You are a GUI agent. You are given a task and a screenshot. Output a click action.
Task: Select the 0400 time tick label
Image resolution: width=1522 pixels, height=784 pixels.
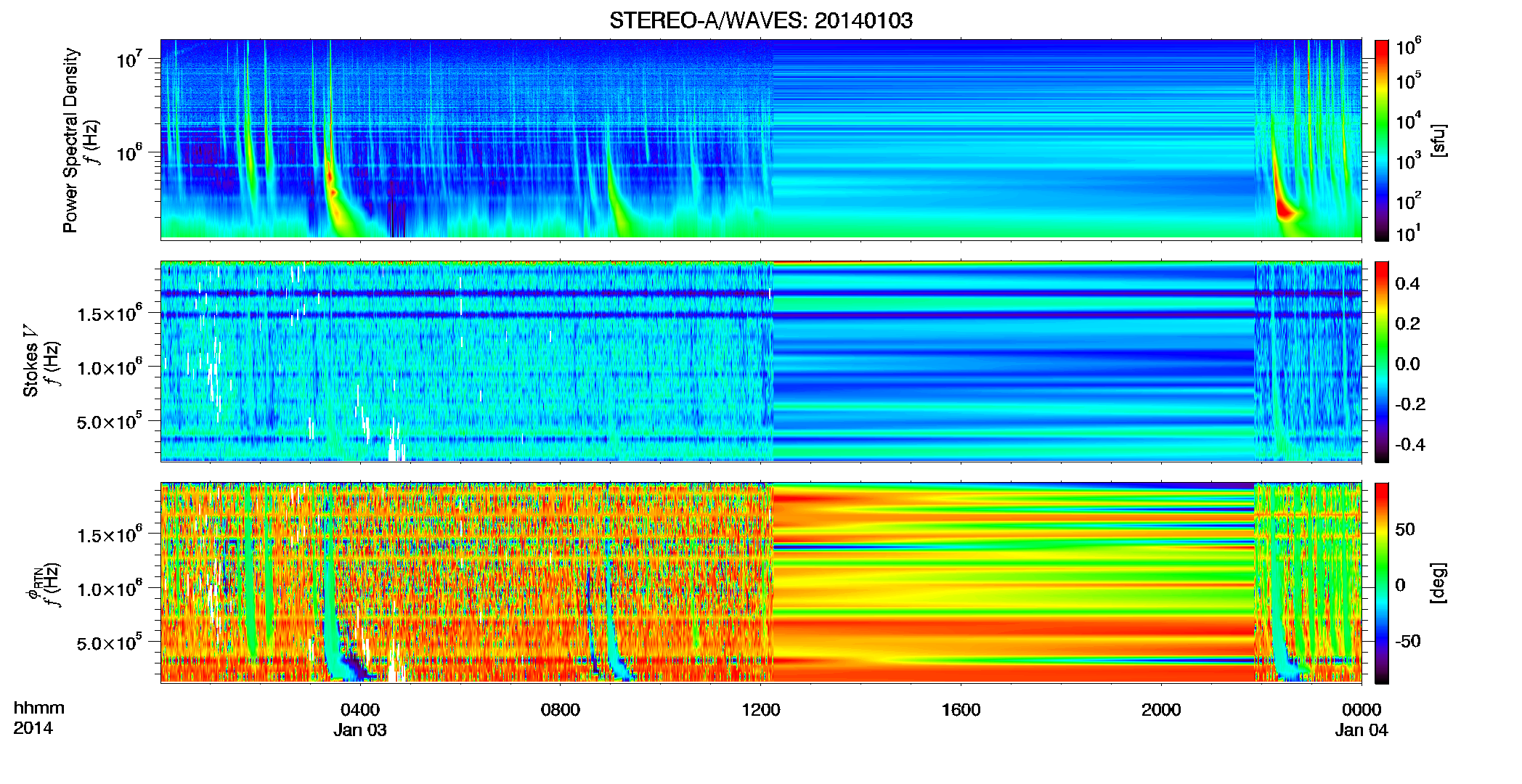tap(360, 710)
